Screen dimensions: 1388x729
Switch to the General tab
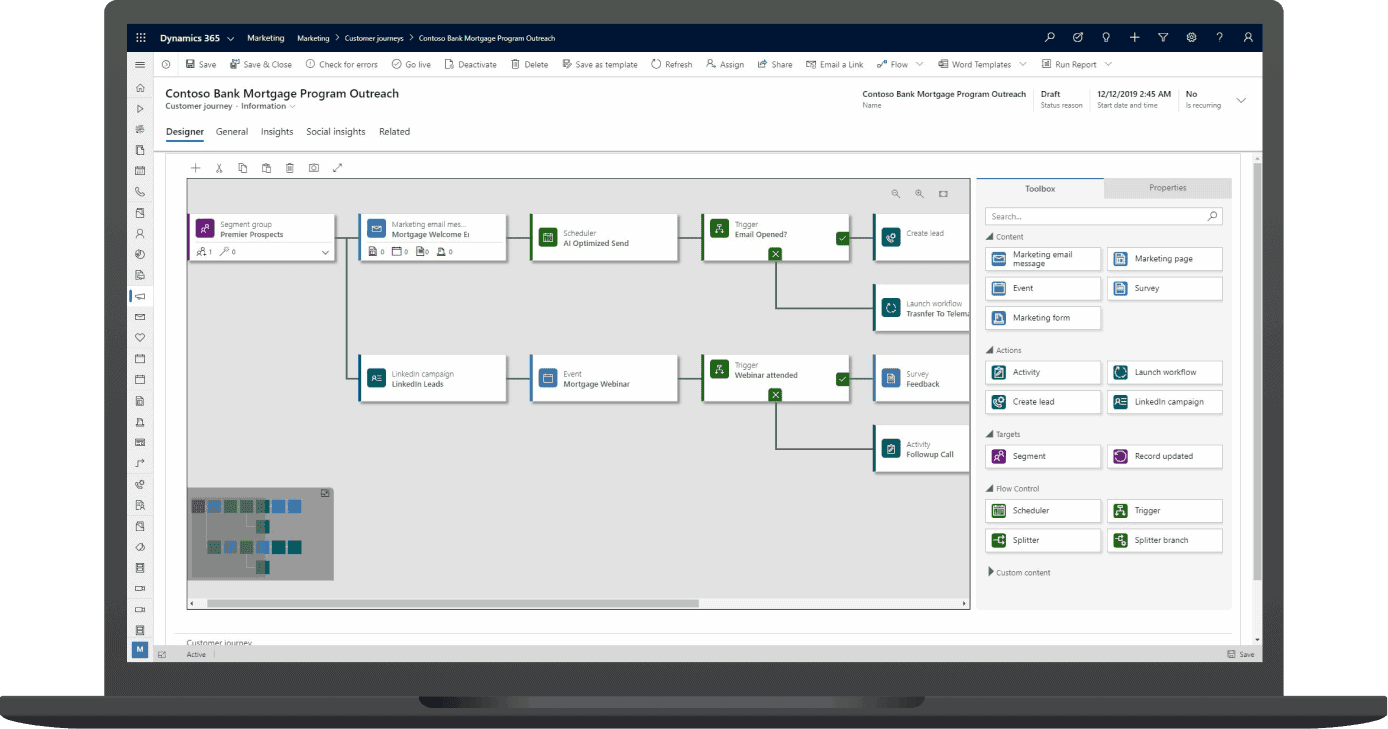coord(232,132)
